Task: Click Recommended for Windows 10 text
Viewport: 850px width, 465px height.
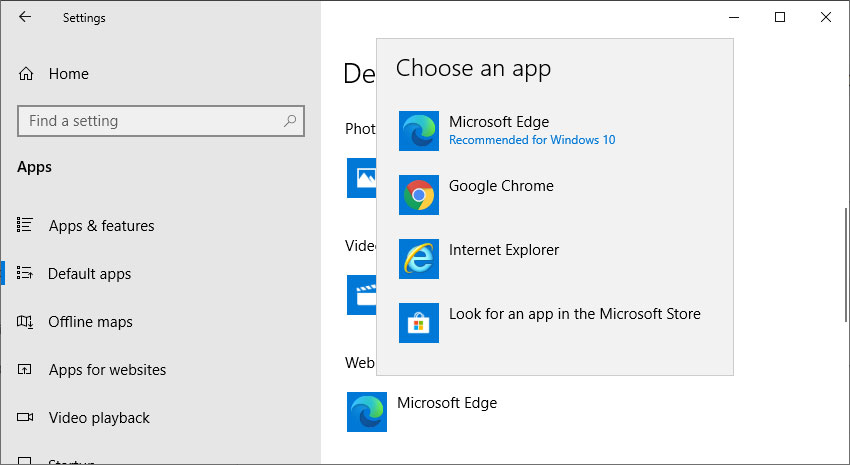Action: tap(532, 140)
